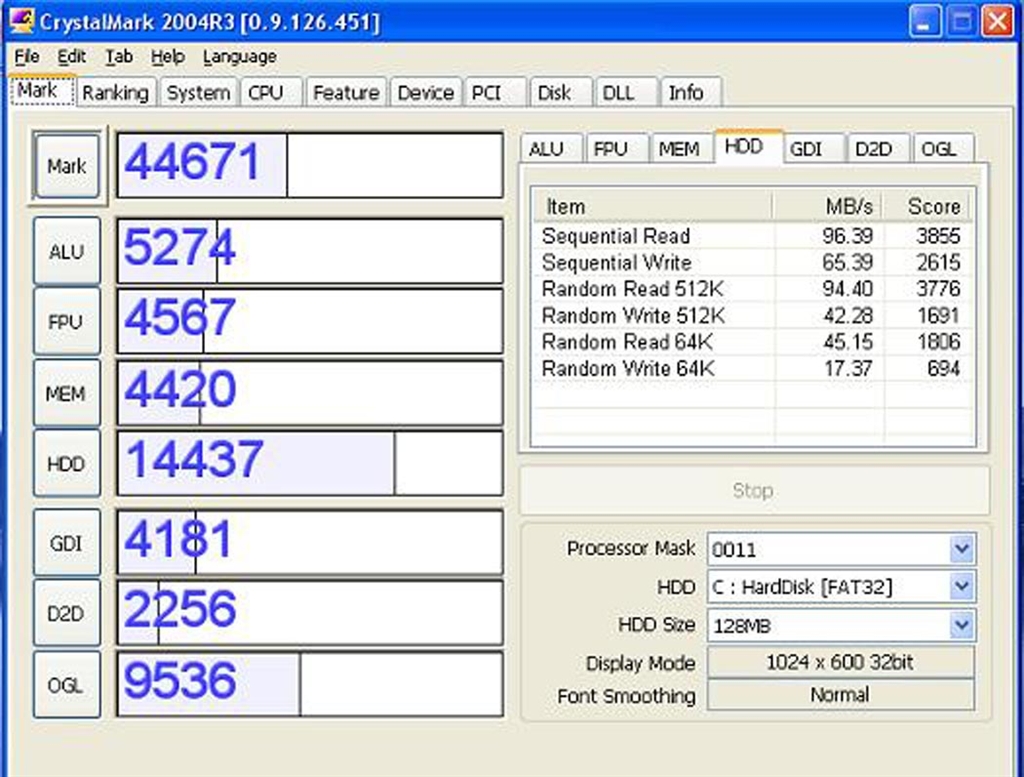Open the Language menu
The width and height of the screenshot is (1024, 777).
pyautogui.click(x=240, y=57)
